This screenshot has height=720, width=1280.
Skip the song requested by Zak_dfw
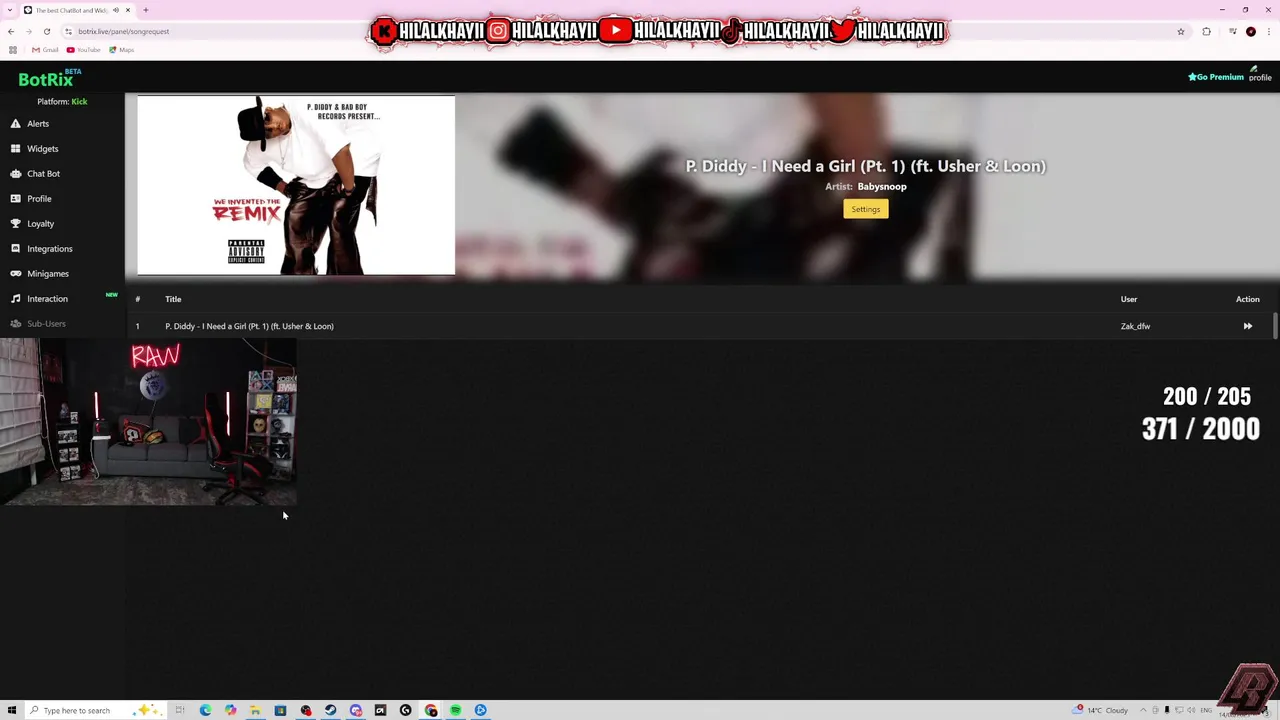coord(1247,326)
